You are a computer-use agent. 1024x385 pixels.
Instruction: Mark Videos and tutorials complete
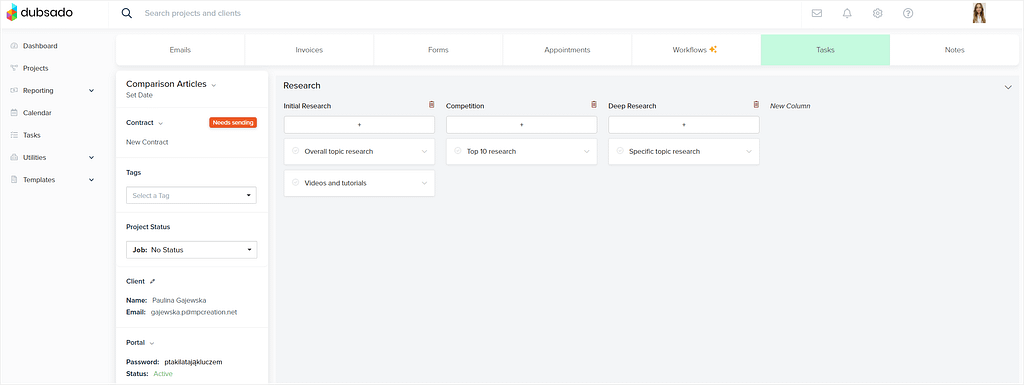point(295,183)
